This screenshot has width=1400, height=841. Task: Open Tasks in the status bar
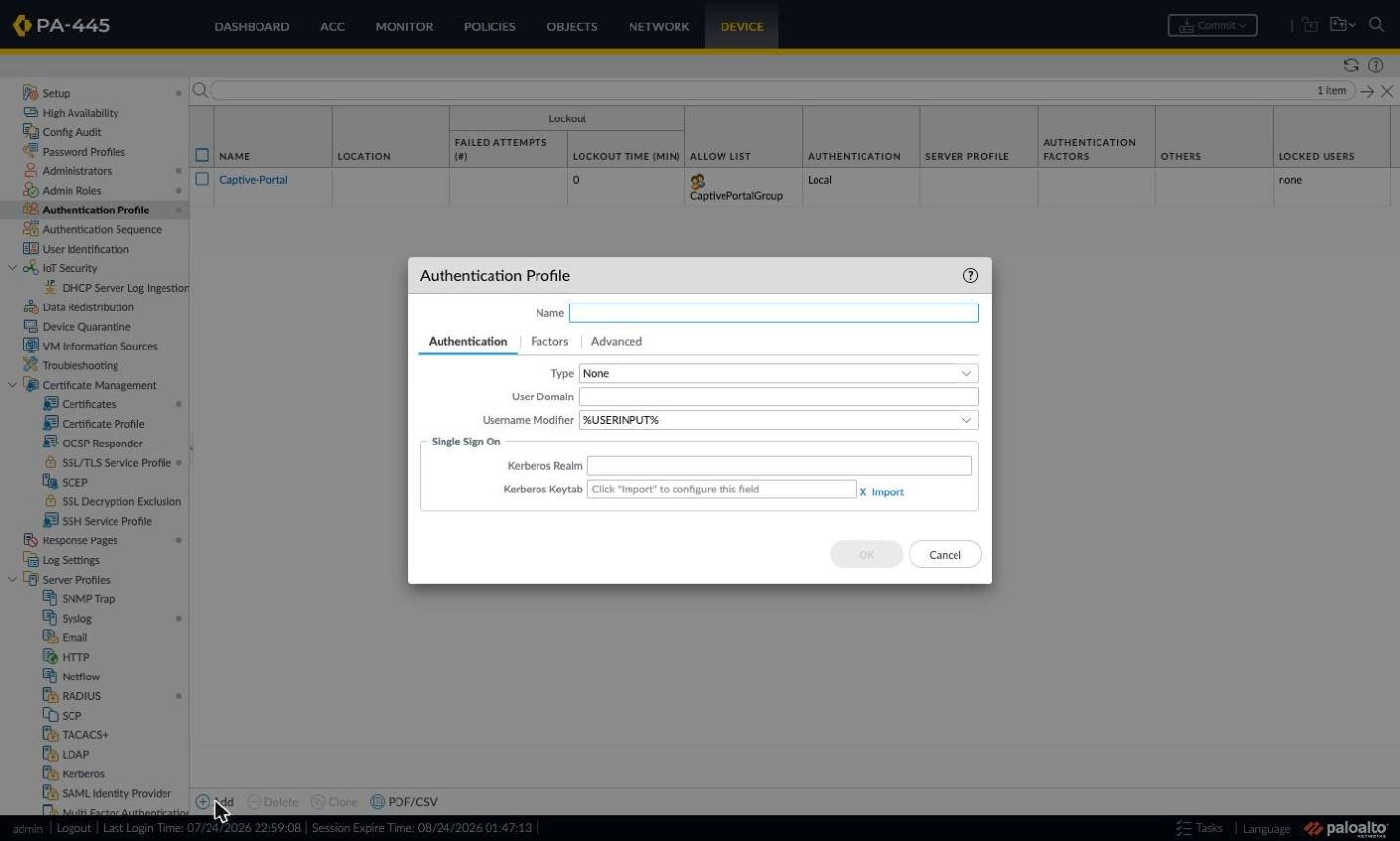pos(1199,828)
